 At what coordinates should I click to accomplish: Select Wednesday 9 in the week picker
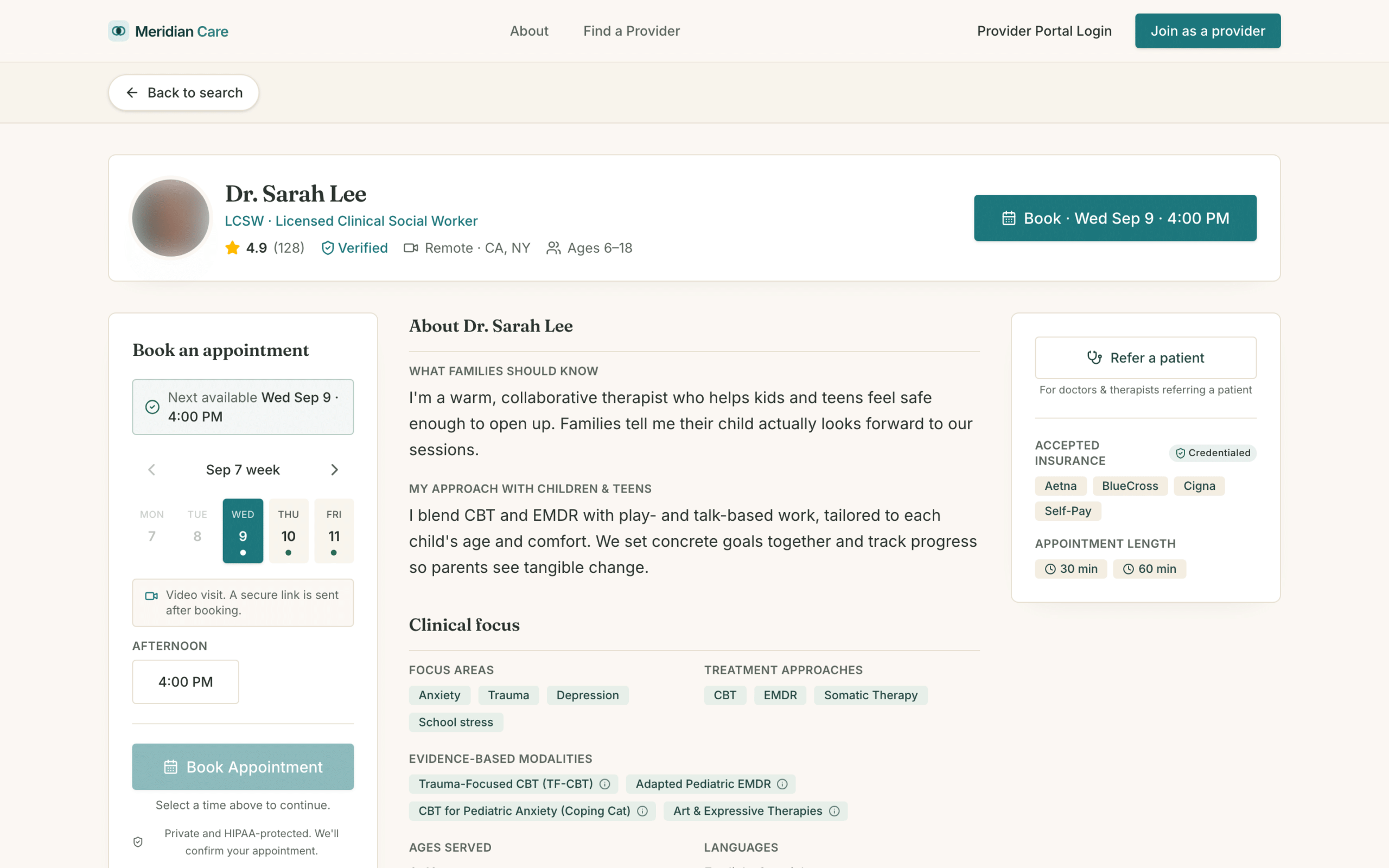[x=243, y=531]
